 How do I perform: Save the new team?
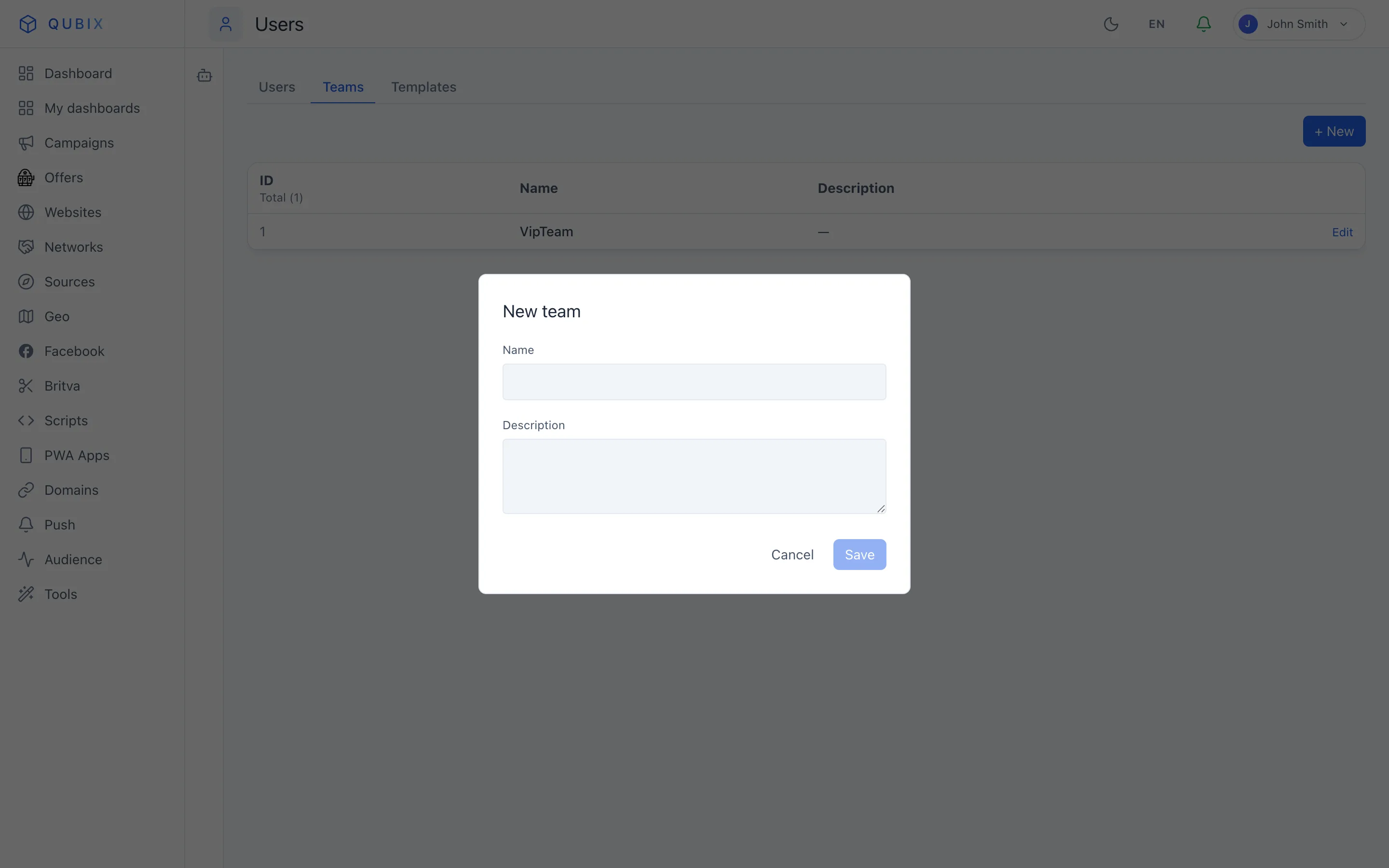pos(859,555)
